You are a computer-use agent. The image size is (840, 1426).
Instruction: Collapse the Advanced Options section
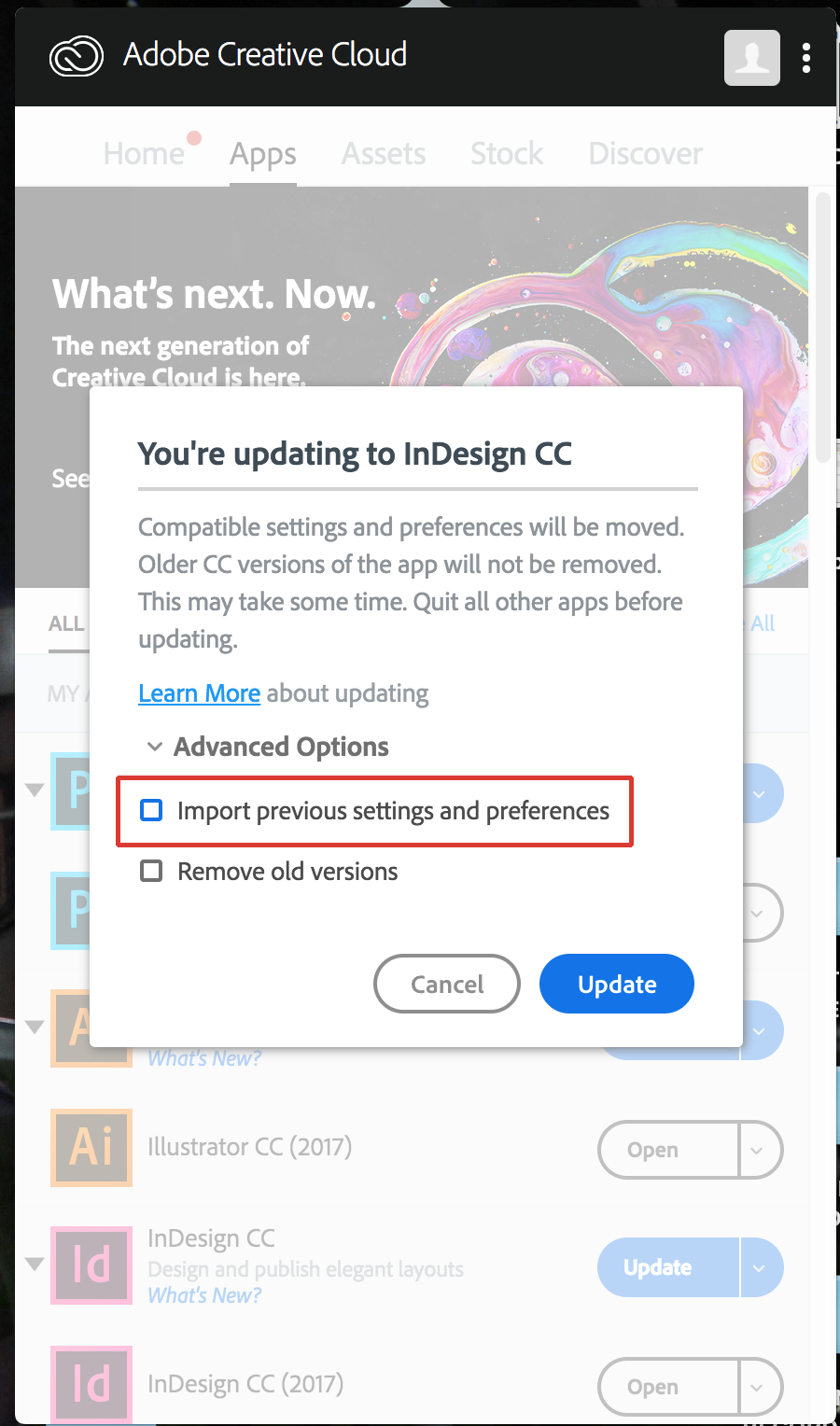[x=155, y=747]
